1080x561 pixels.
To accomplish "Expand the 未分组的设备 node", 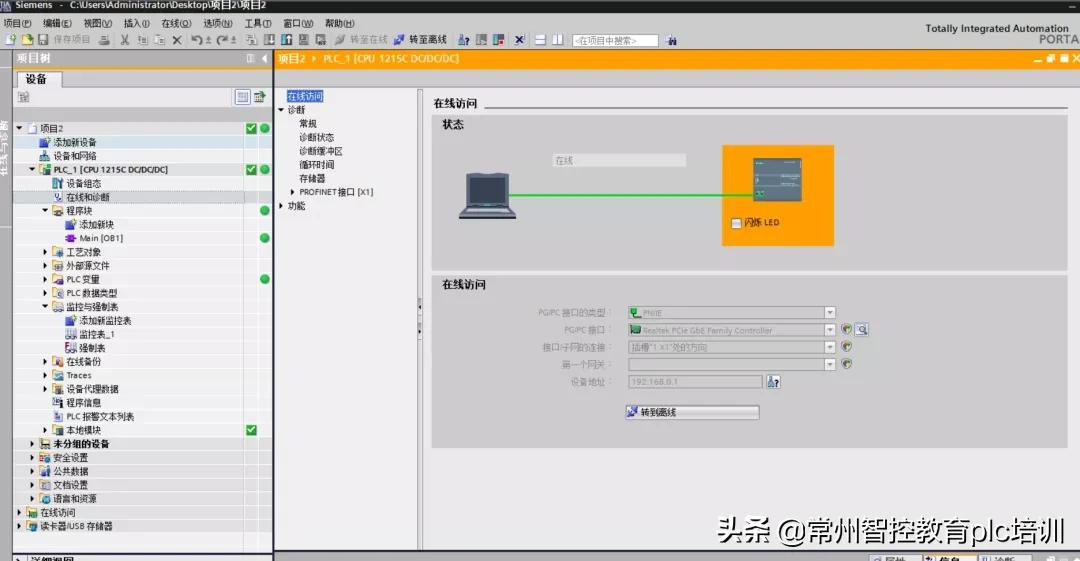I will tap(32, 444).
